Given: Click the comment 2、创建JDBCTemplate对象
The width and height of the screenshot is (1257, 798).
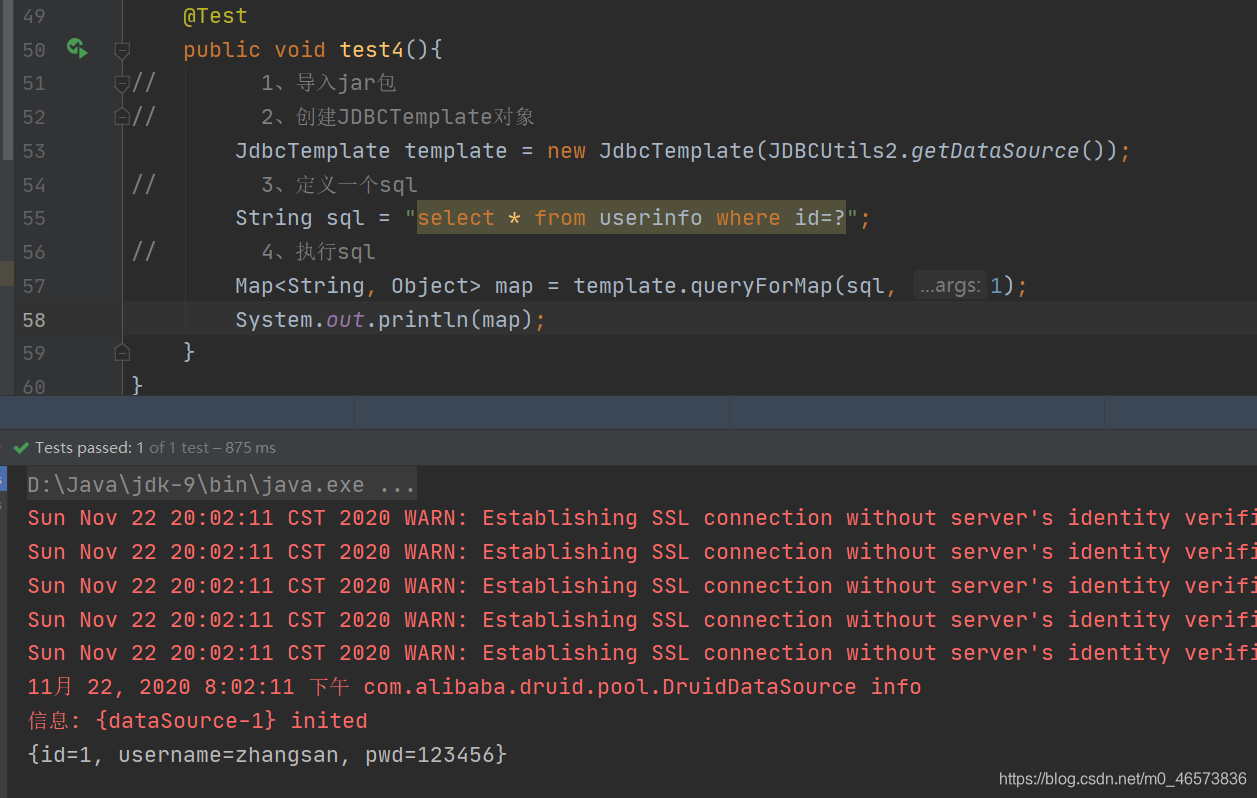Looking at the screenshot, I should click(398, 117).
